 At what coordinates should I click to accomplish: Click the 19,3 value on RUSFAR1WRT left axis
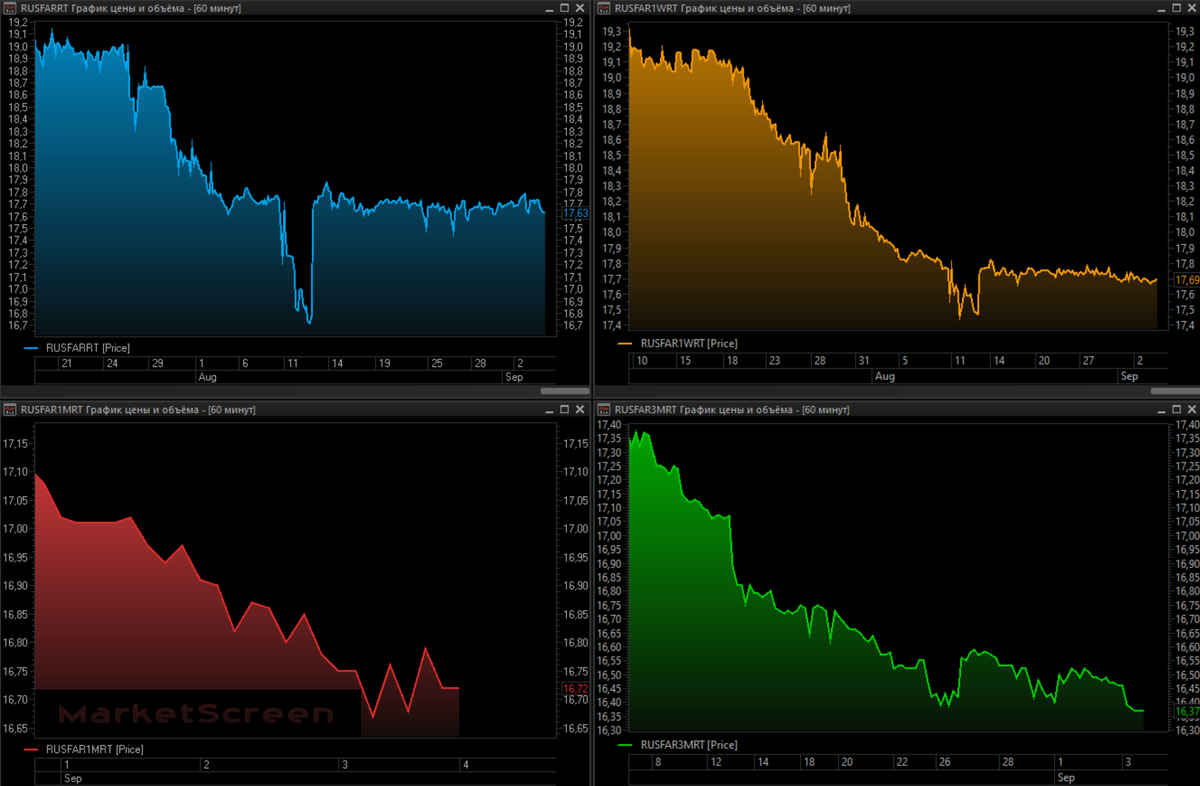pos(613,30)
